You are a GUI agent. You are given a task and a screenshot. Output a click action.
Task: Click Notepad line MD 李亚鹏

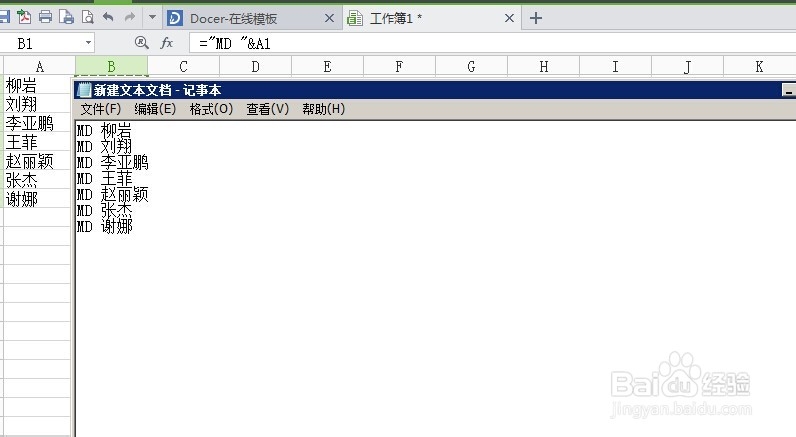112,162
